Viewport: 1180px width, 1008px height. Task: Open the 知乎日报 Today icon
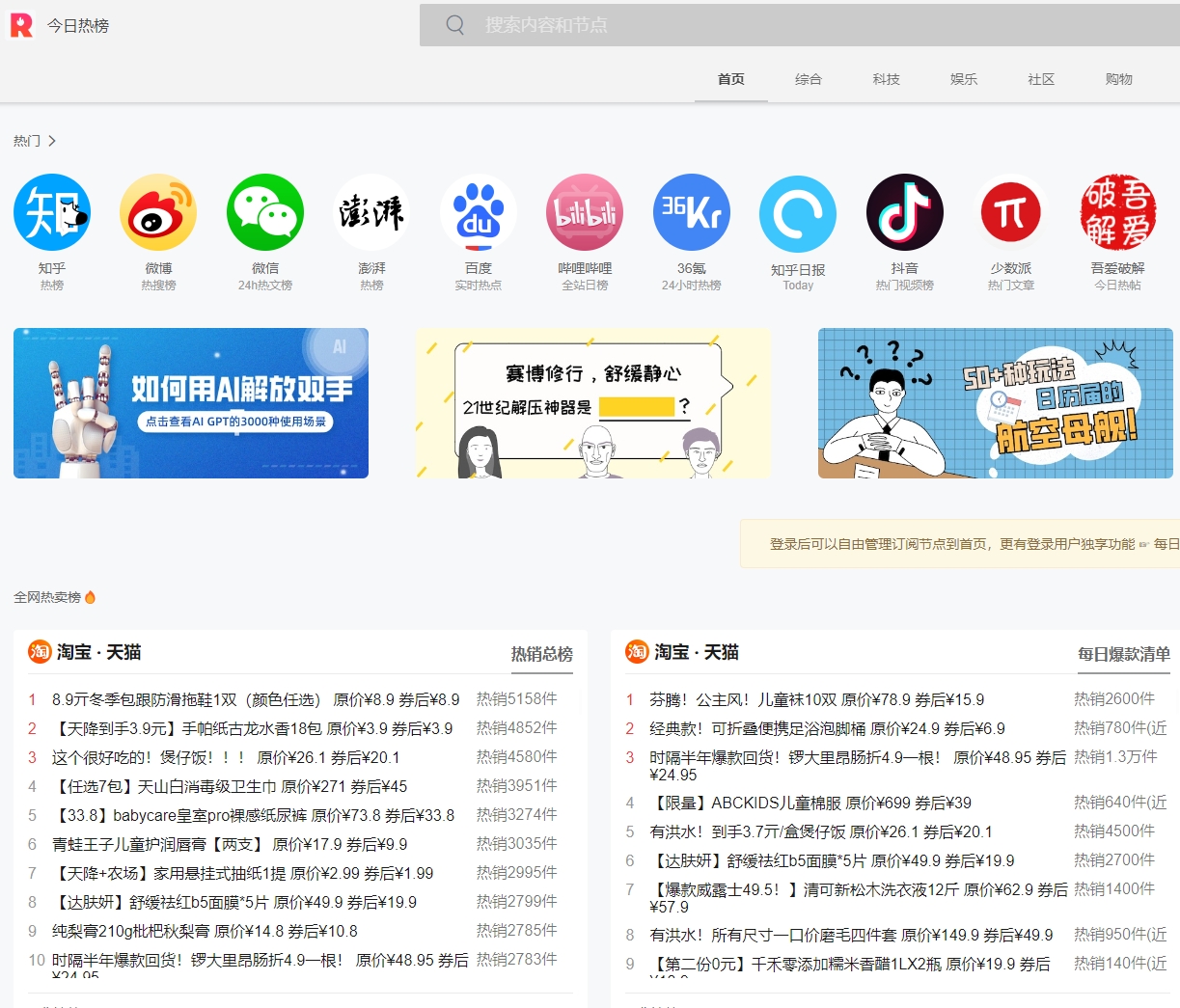pos(798,214)
